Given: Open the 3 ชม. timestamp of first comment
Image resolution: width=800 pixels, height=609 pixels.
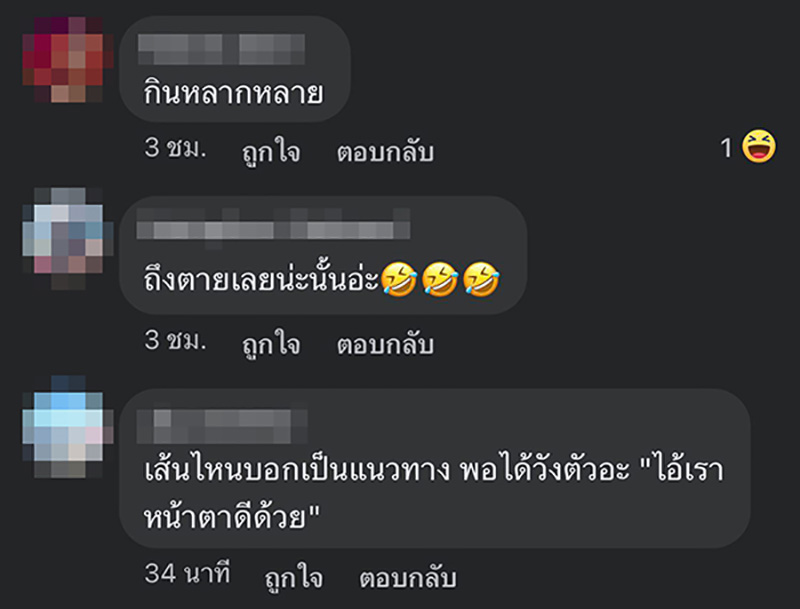Looking at the screenshot, I should tap(176, 148).
